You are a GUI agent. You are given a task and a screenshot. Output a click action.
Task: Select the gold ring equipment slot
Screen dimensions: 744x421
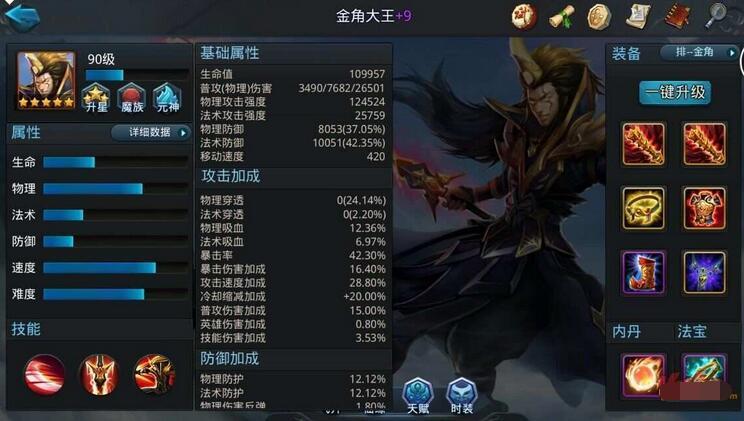[x=643, y=208]
